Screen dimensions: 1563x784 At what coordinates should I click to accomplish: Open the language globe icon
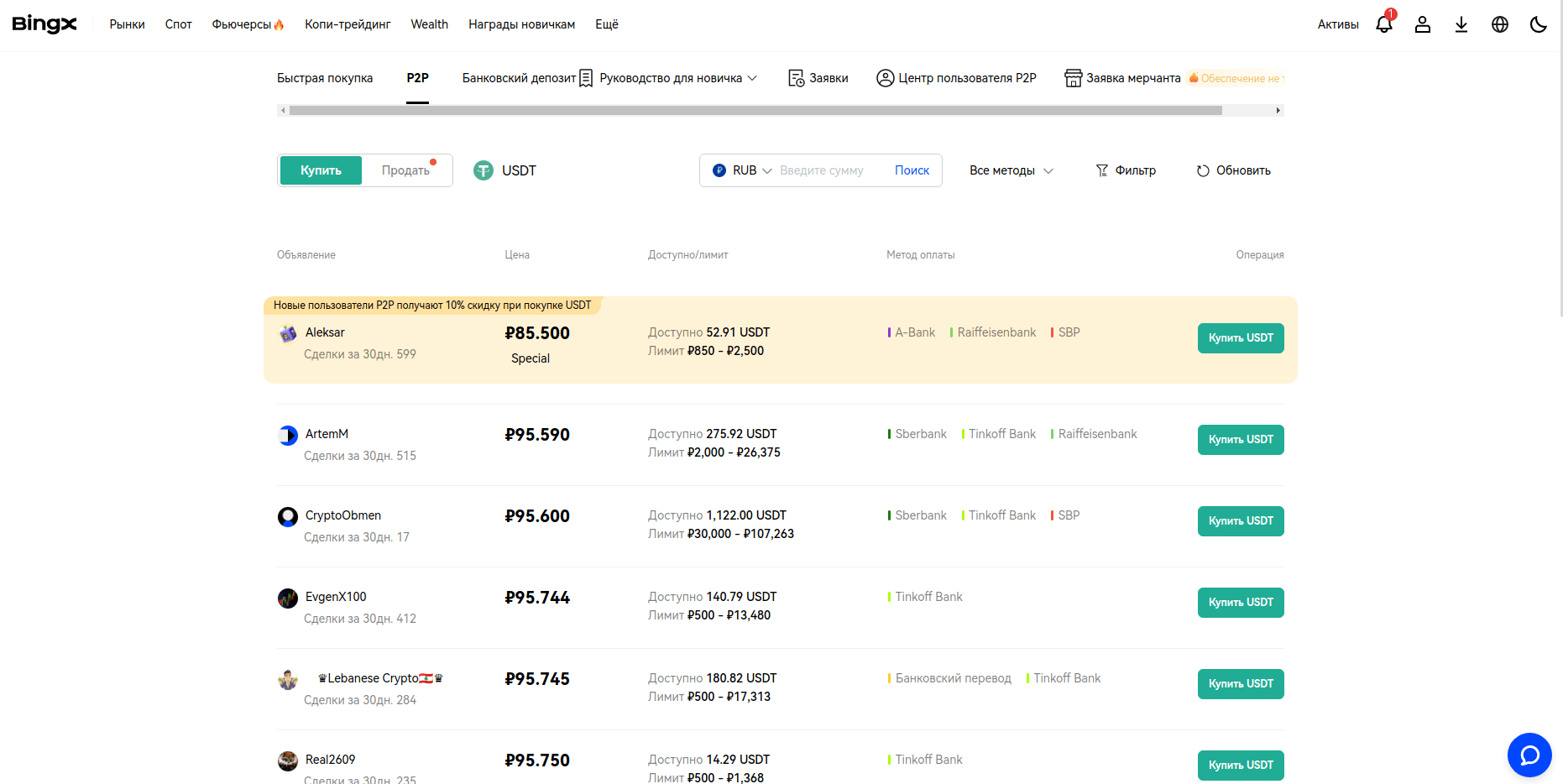1499,24
